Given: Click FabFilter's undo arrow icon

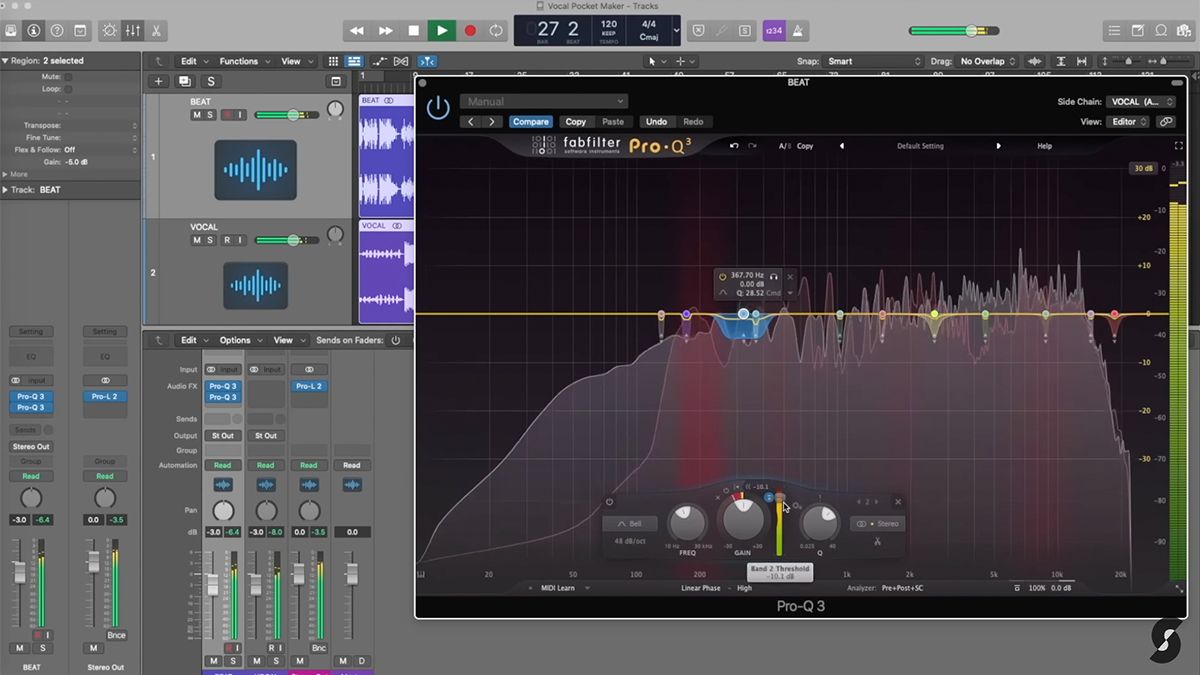Looking at the screenshot, I should (x=734, y=146).
